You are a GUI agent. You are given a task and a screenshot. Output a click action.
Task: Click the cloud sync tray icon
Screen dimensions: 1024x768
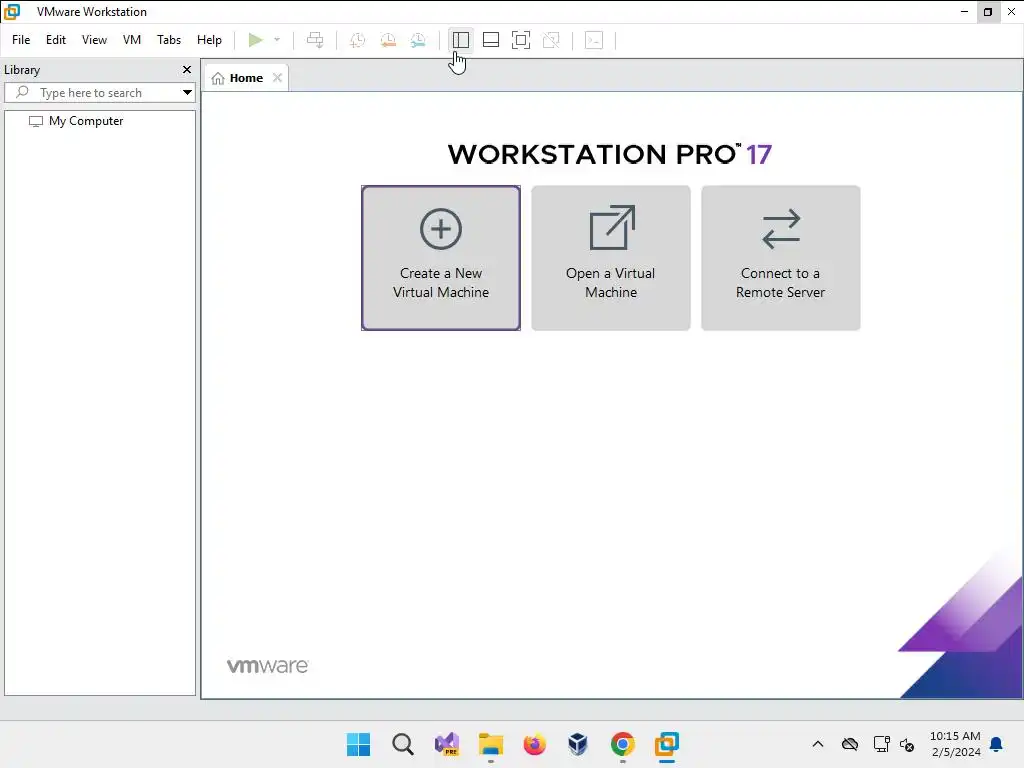pos(850,744)
